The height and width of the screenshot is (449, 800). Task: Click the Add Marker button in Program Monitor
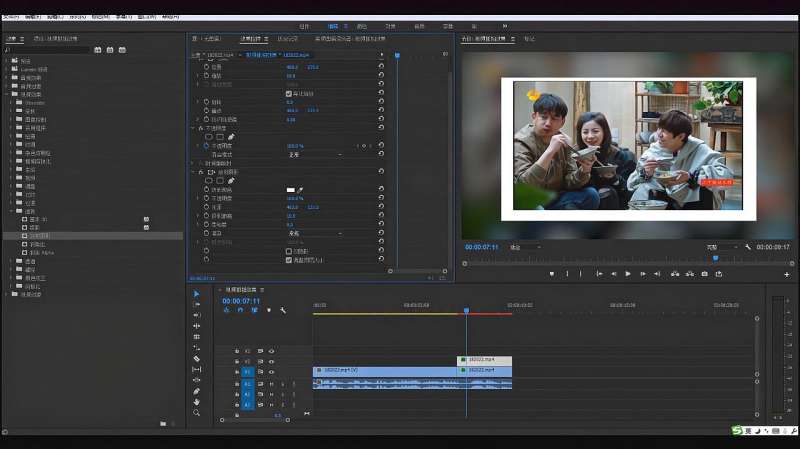pyautogui.click(x=551, y=273)
